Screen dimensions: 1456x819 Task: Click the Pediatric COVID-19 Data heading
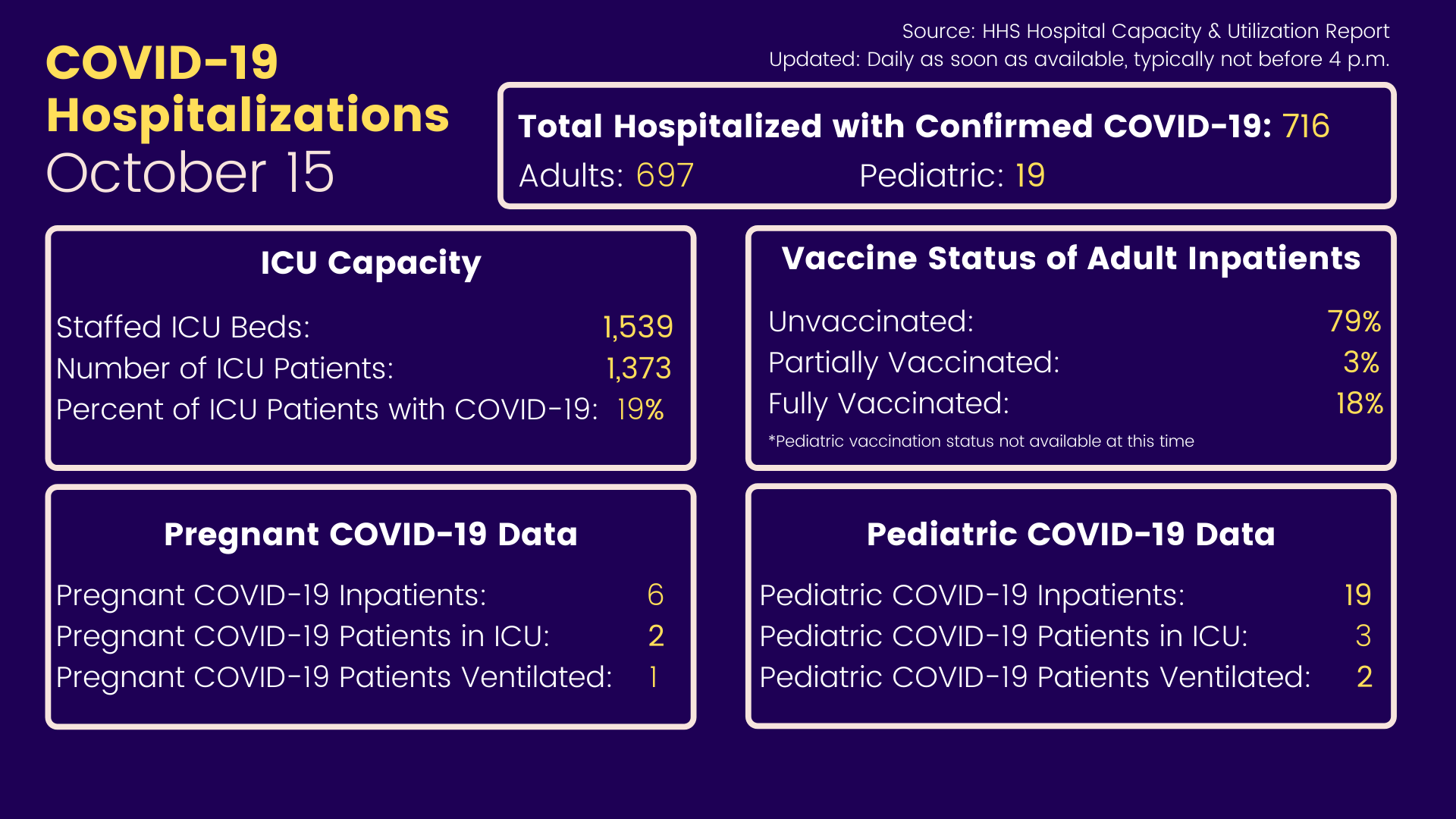tap(1071, 535)
